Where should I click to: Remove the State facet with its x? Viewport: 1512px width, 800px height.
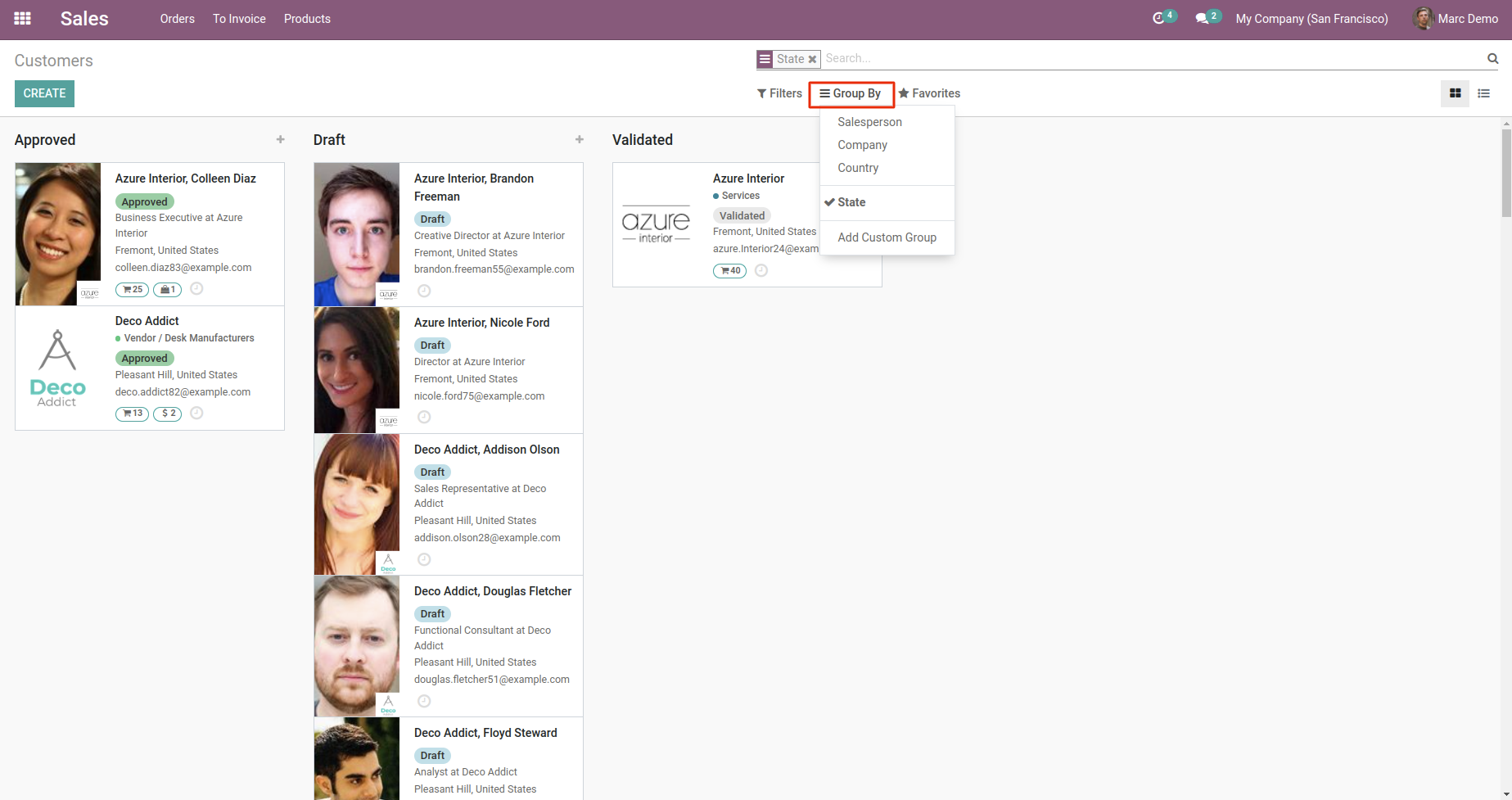coord(812,59)
